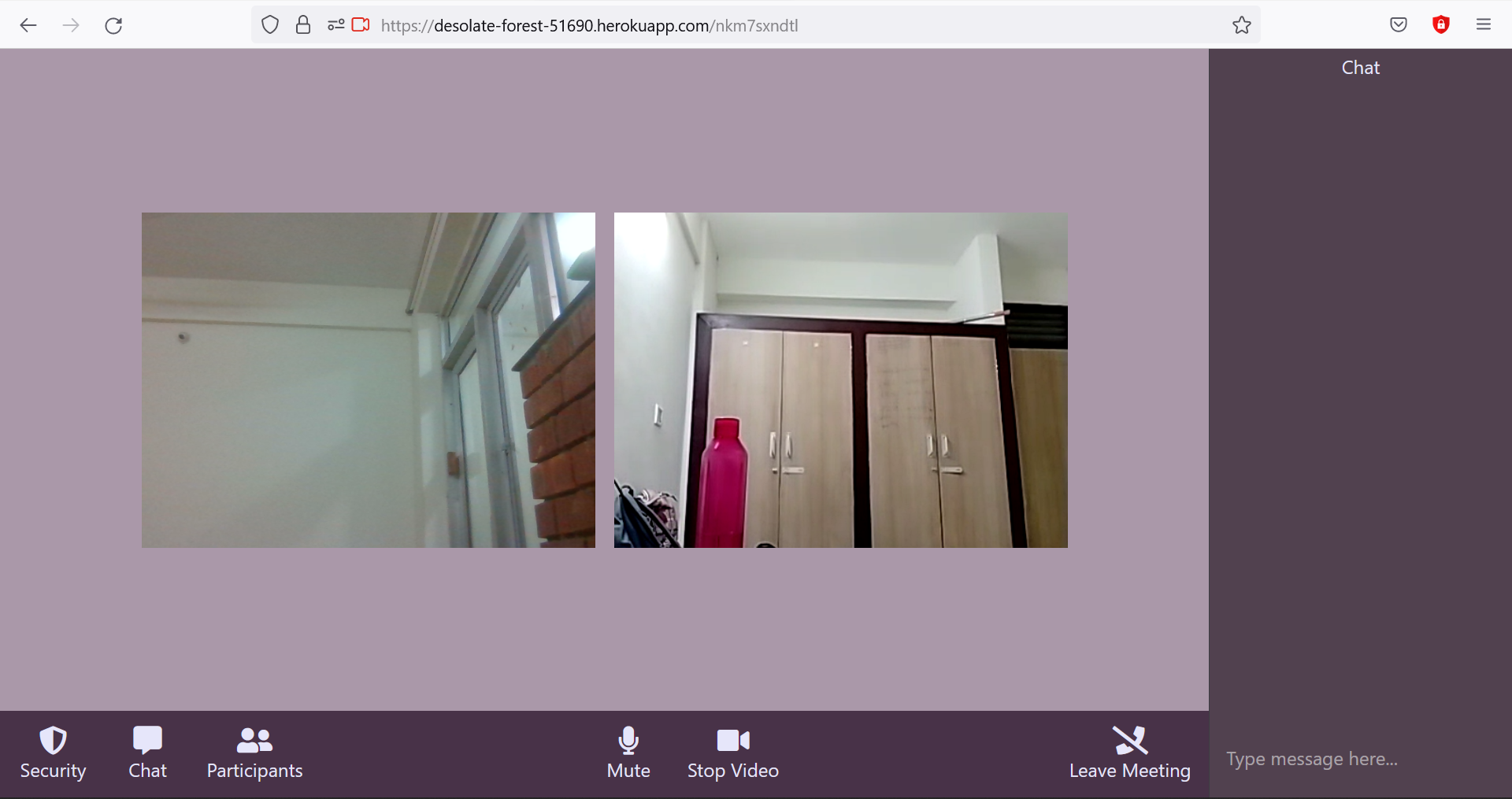Mute the microphone
The width and height of the screenshot is (1512, 799).
(628, 753)
